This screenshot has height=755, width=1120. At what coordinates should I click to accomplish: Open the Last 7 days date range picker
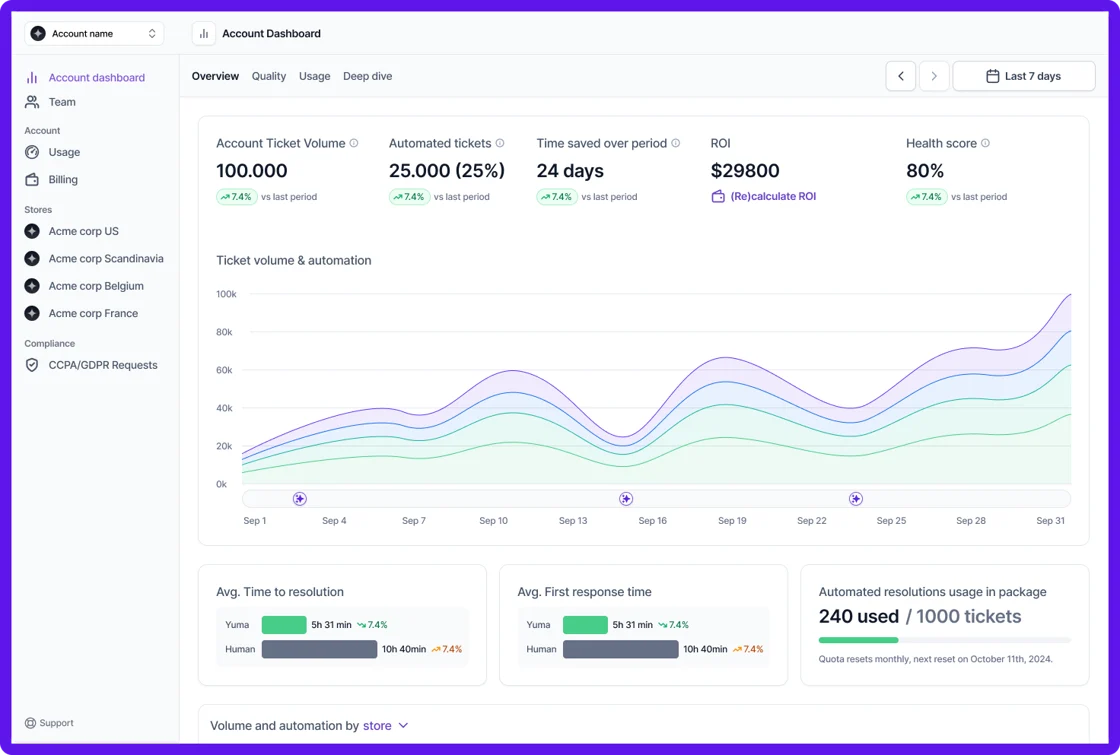1024,75
